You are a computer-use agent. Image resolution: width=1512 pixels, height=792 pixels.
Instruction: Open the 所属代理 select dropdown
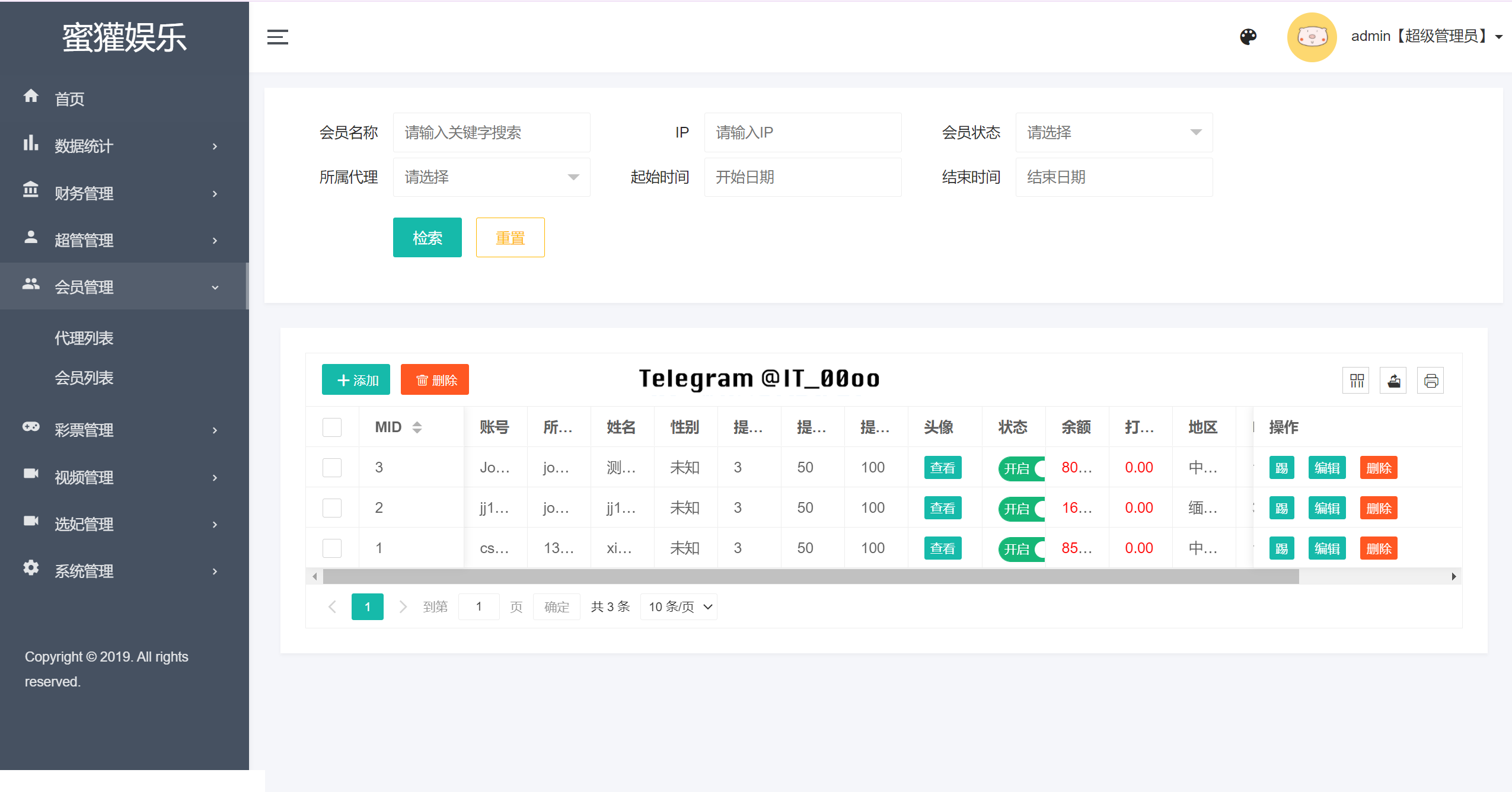click(x=492, y=177)
